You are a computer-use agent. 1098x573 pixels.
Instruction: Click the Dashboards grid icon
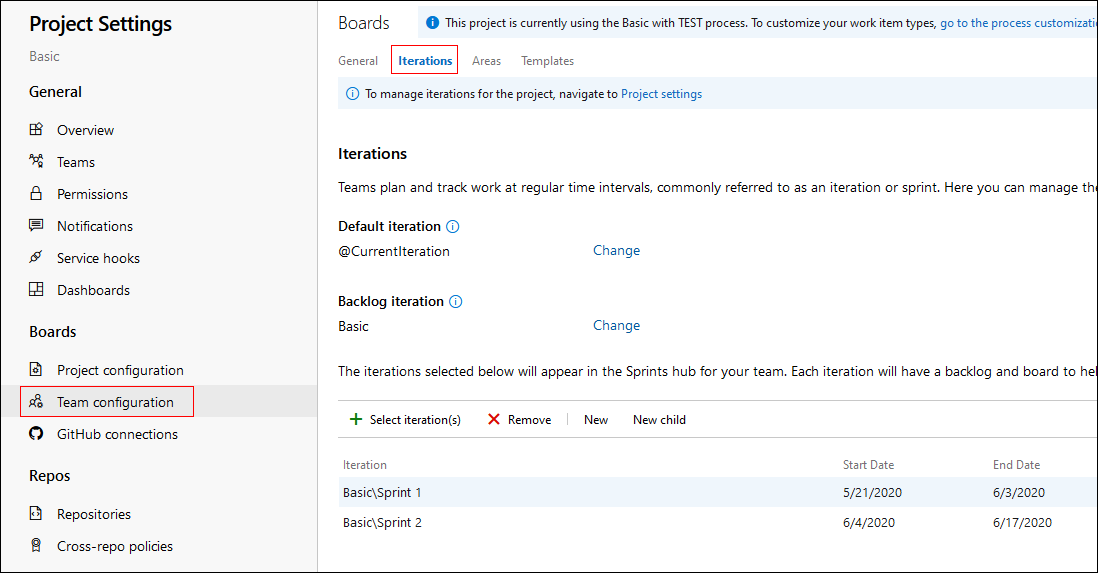click(36, 289)
